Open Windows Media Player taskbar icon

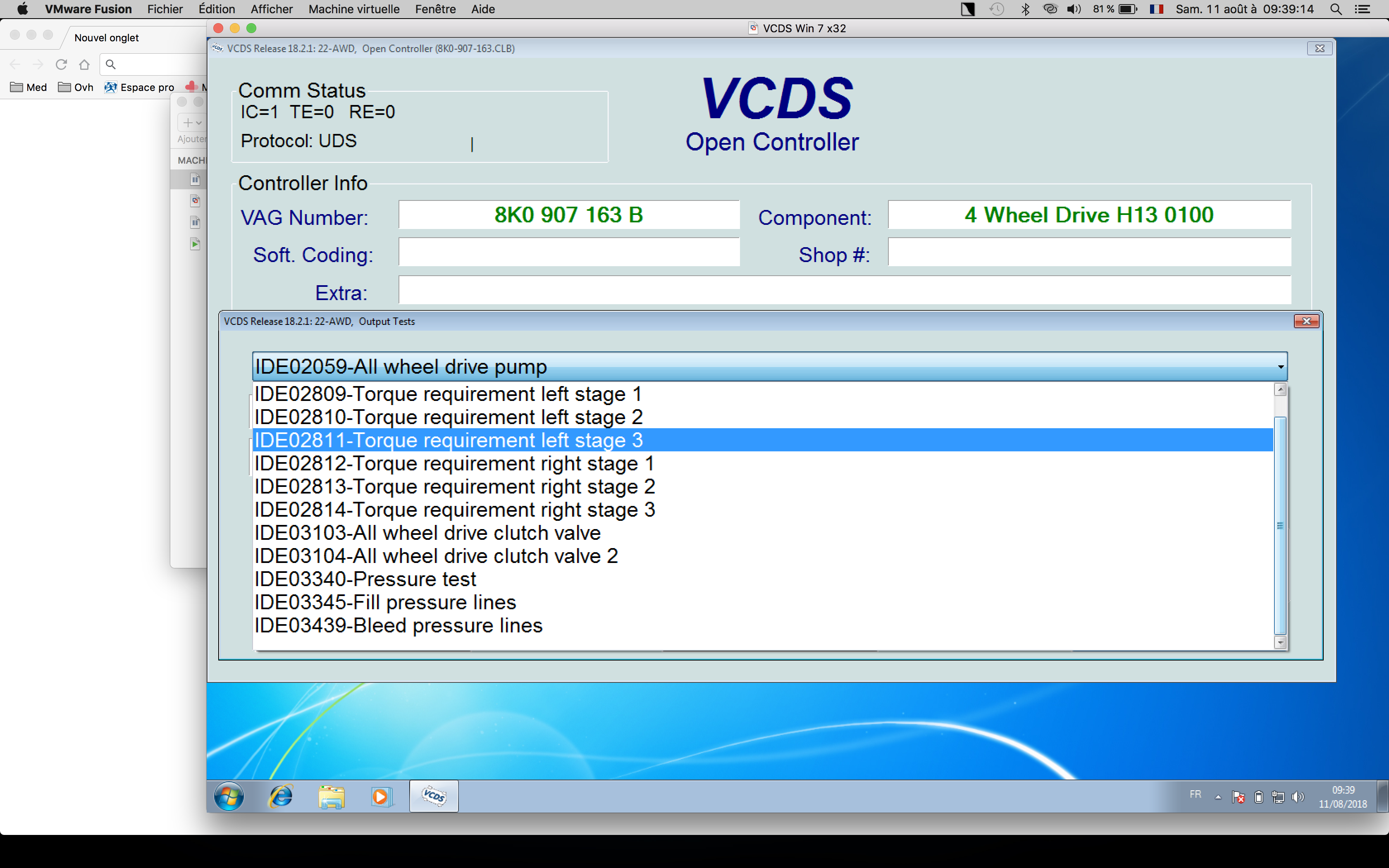[x=381, y=797]
